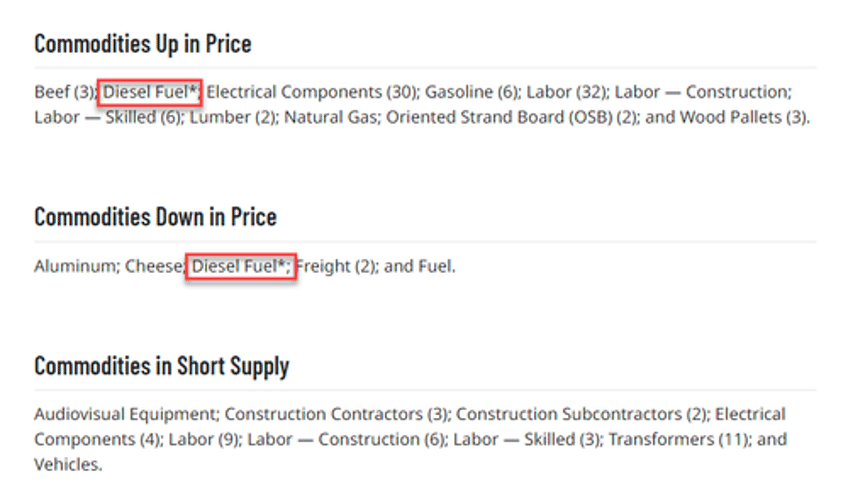Click Lumber (2) entry

click(232, 117)
